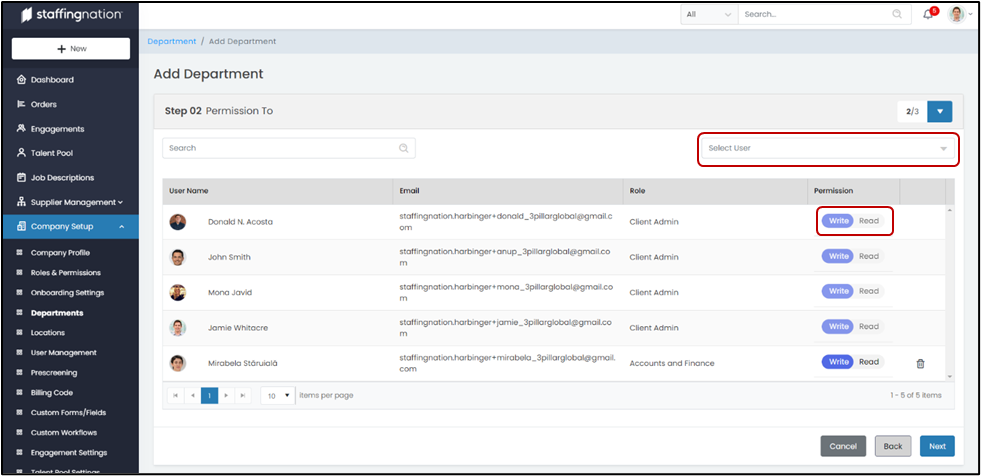Click the Department breadcrumb link

[x=172, y=41]
